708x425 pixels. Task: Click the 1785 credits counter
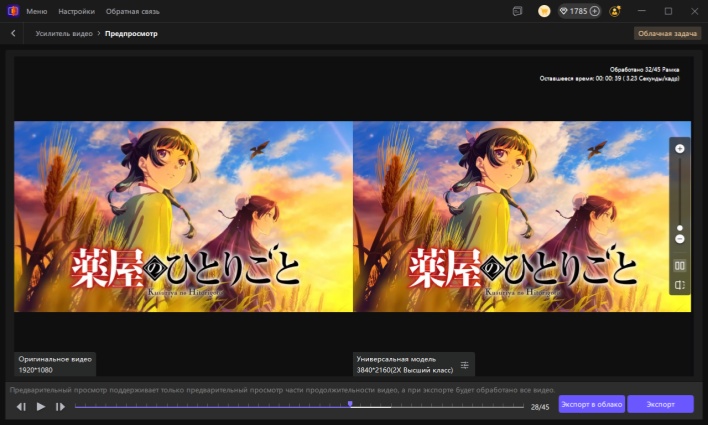tap(578, 11)
